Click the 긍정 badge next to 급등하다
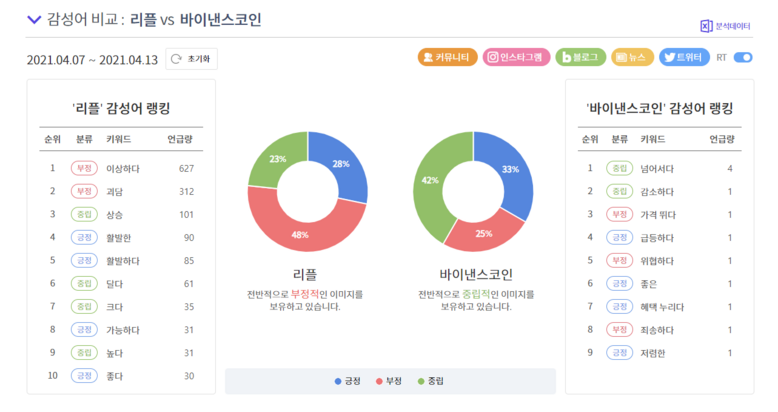The image size is (778, 412). pyautogui.click(x=619, y=237)
